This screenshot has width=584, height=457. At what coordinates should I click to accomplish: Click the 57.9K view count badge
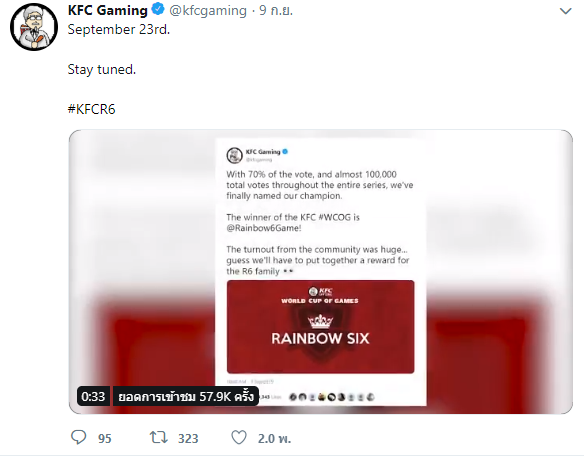[186, 396]
